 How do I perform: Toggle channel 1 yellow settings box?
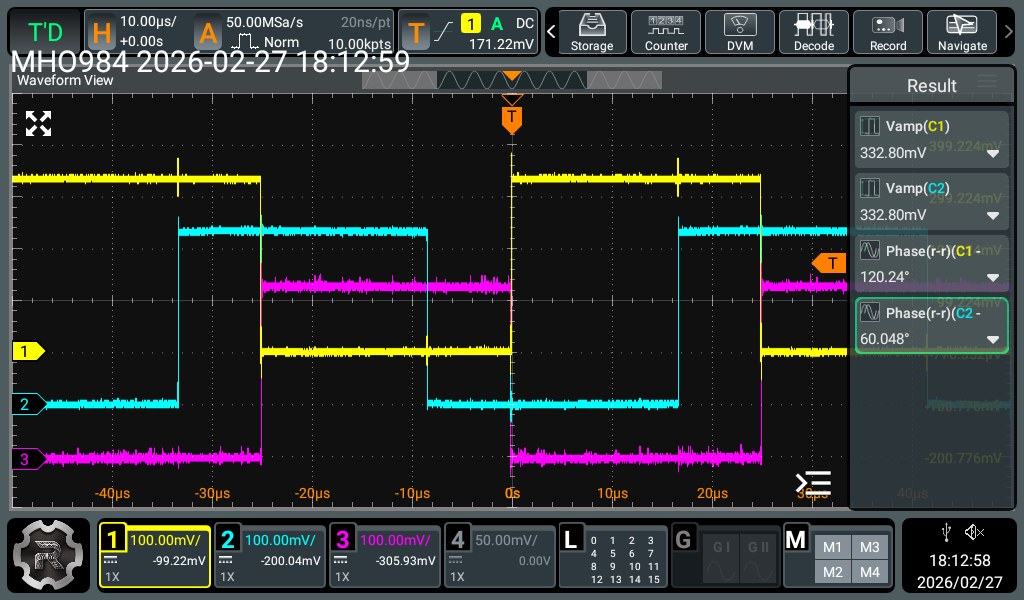click(154, 555)
